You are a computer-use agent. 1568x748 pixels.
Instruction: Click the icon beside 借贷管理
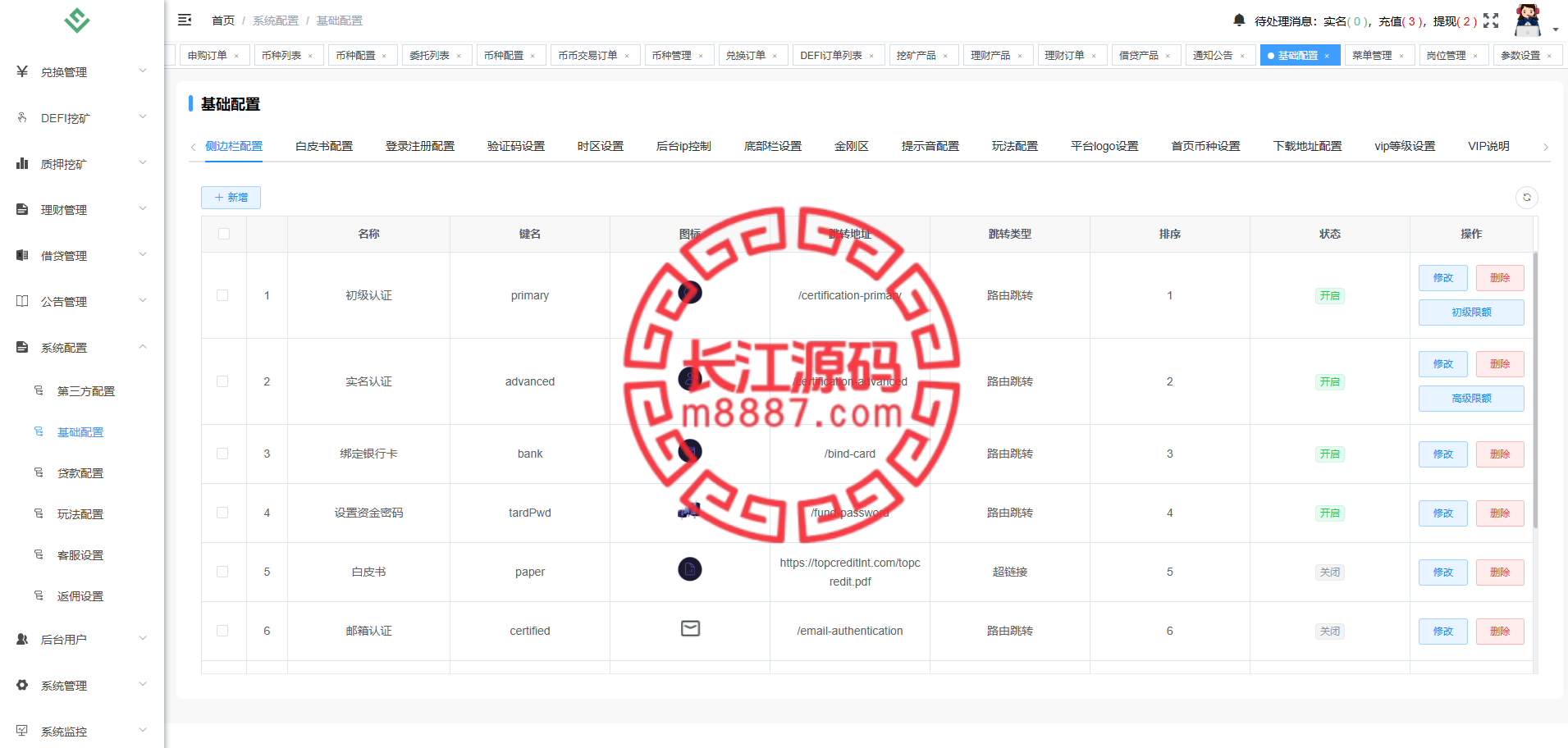tap(22, 255)
